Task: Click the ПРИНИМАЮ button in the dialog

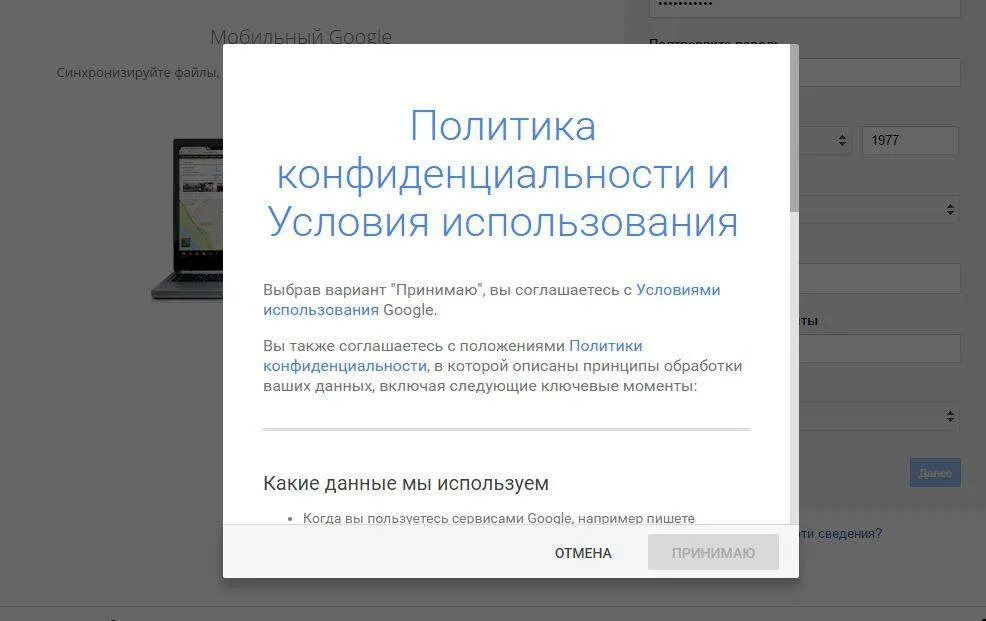Action: pos(713,552)
